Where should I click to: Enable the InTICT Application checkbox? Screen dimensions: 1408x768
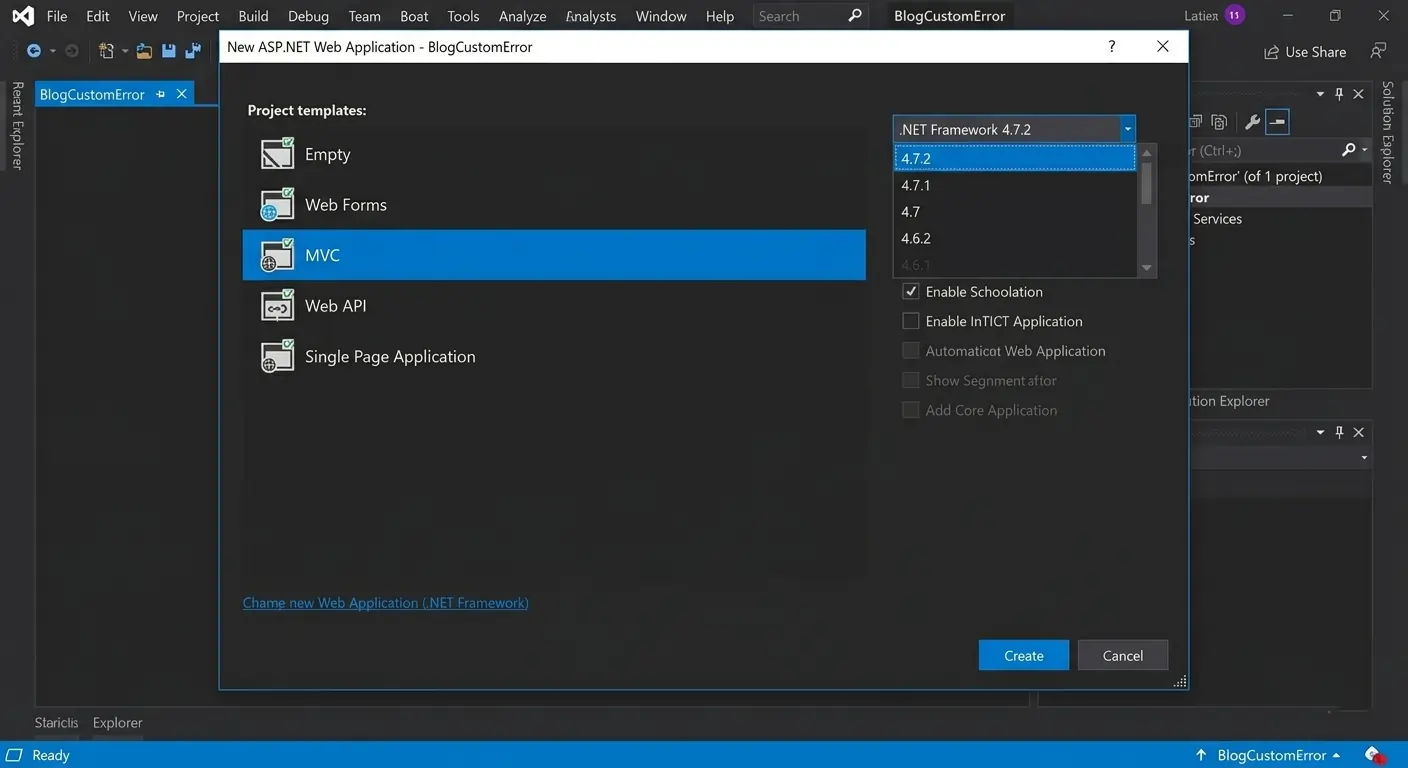[x=910, y=320]
